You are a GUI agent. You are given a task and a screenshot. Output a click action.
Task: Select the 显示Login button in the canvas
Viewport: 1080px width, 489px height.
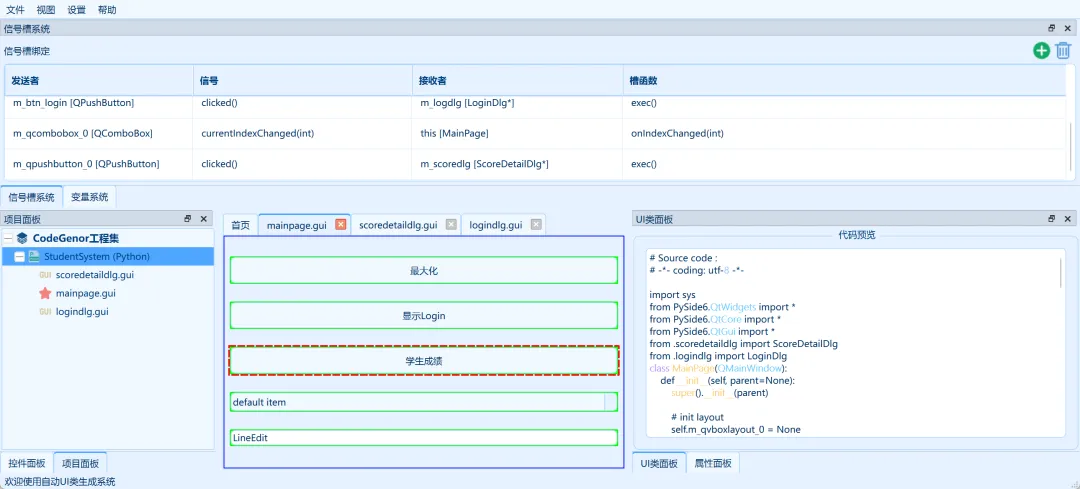coord(424,315)
